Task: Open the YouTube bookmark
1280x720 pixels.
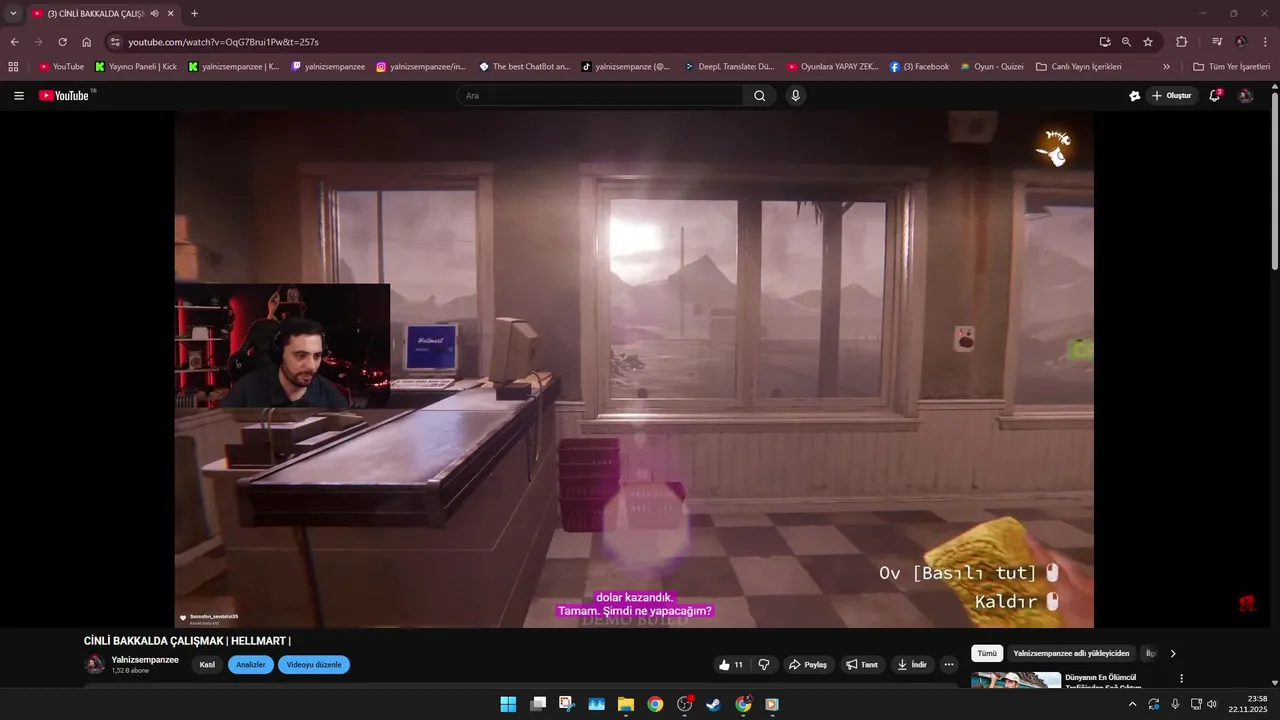Action: click(61, 67)
